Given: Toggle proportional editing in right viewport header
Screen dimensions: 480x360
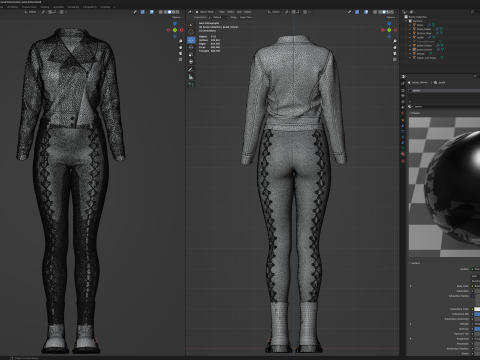Looking at the screenshot, I should pyautogui.click(x=305, y=12).
